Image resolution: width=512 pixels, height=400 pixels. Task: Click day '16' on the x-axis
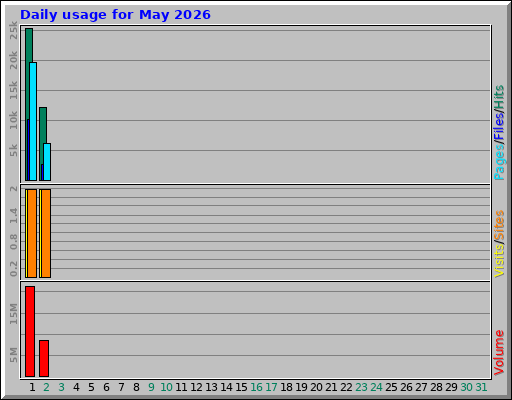coord(256,387)
